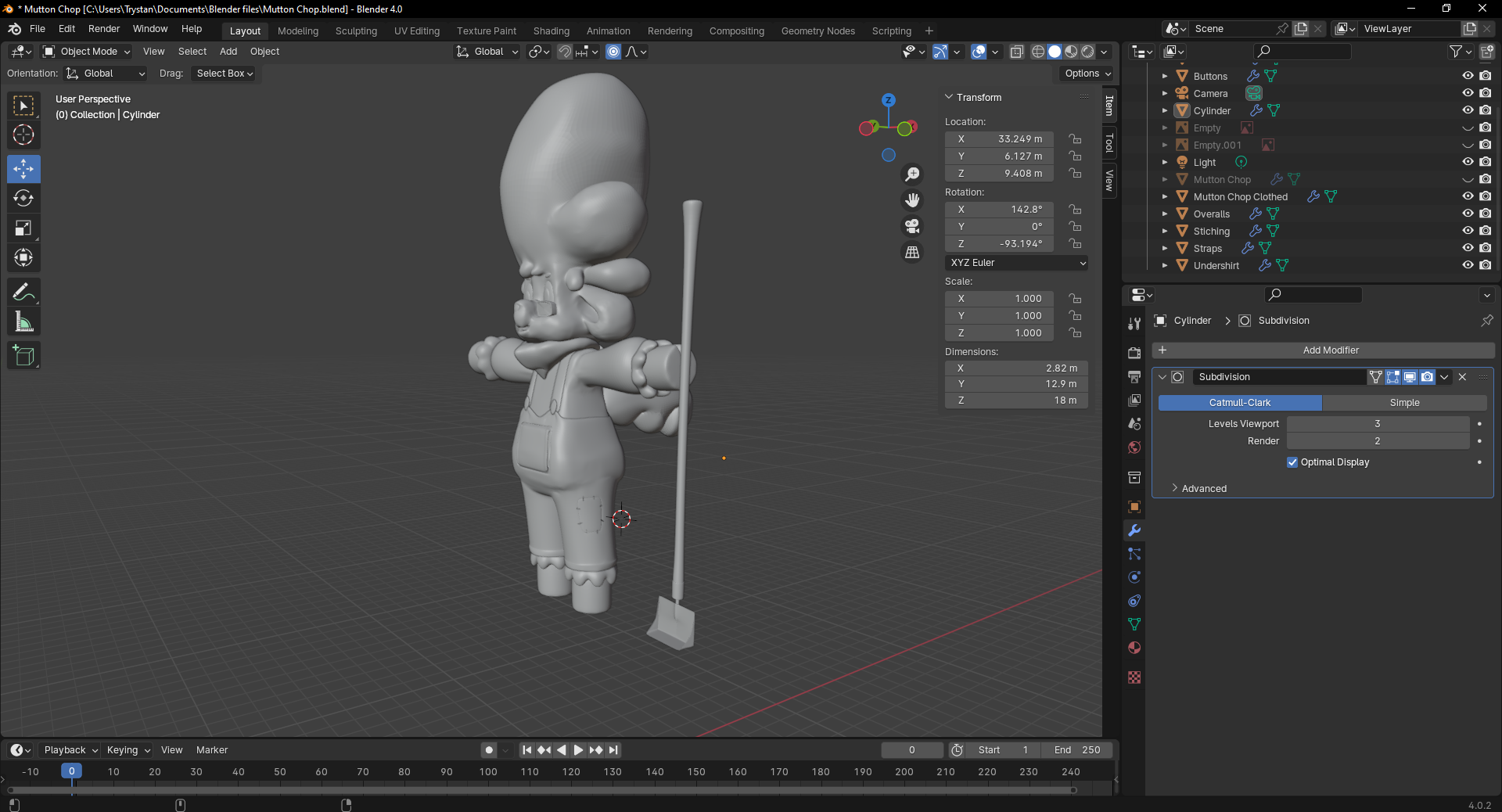Open the XYZ Euler rotation mode dropdown
Viewport: 1502px width, 812px height.
[x=1016, y=263]
